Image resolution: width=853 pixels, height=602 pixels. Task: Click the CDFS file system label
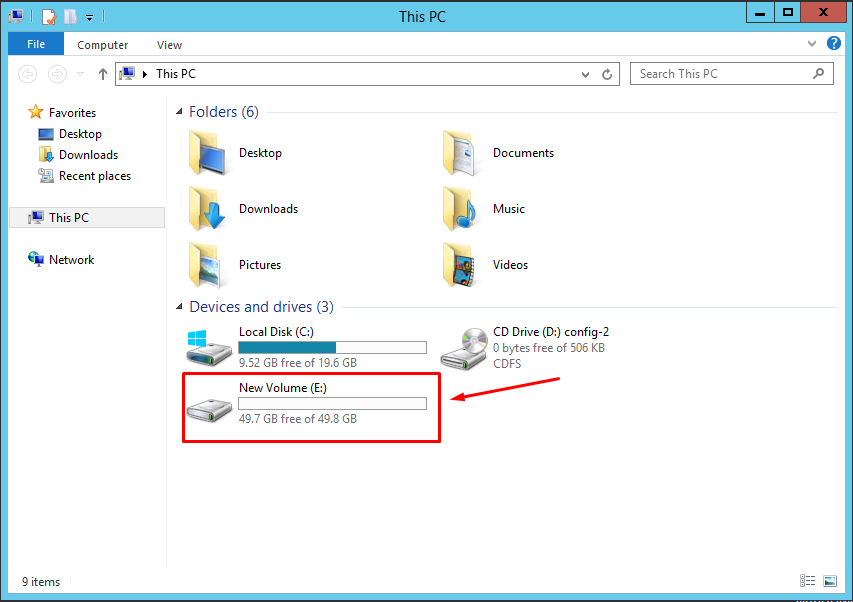coord(507,364)
